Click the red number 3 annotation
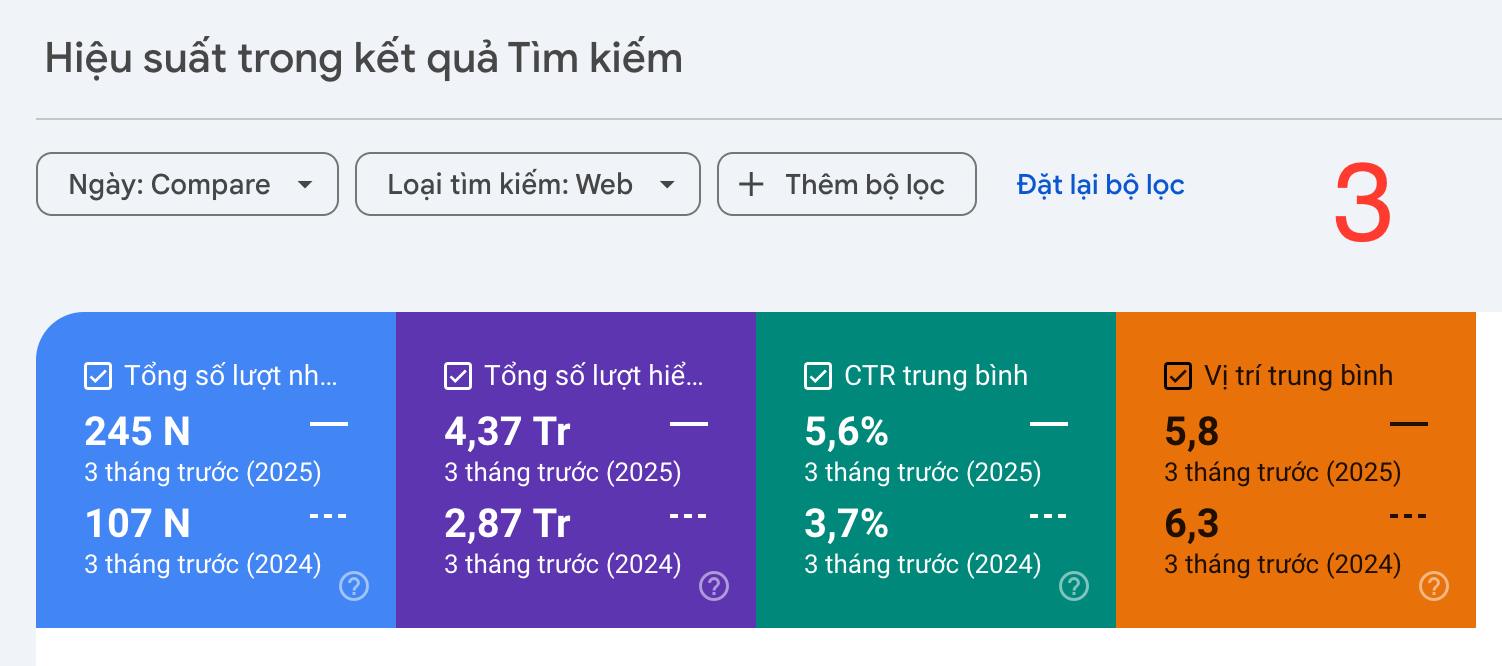The width and height of the screenshot is (1502, 666). 1363,205
